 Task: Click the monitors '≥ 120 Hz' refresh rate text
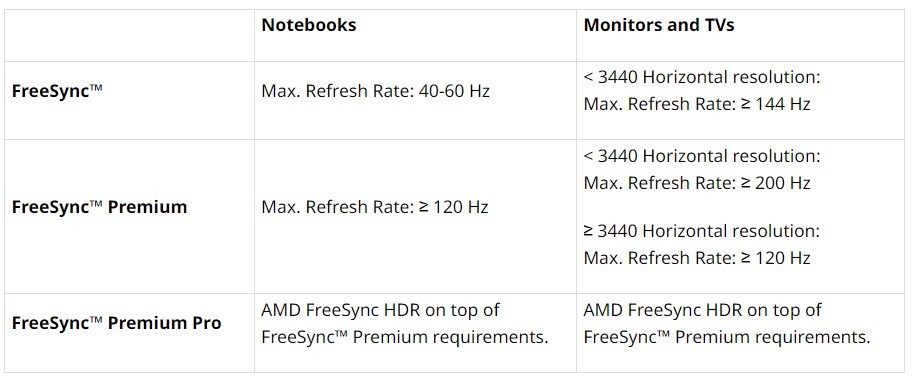[x=775, y=258]
